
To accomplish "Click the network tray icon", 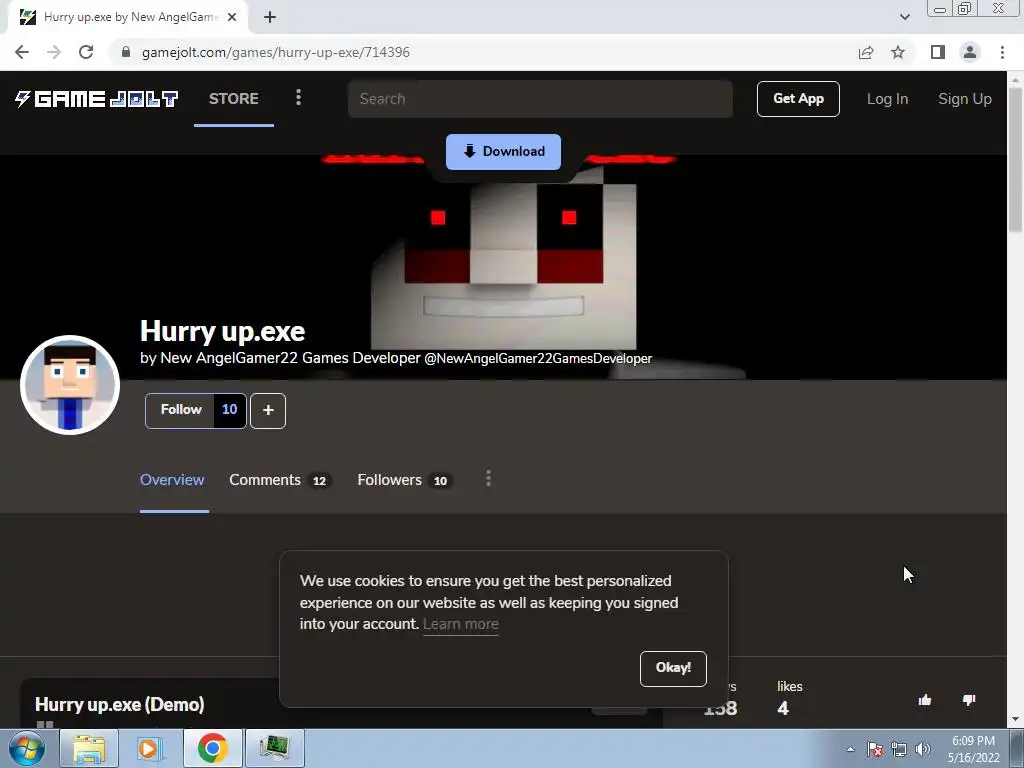I will pyautogui.click(x=899, y=749).
